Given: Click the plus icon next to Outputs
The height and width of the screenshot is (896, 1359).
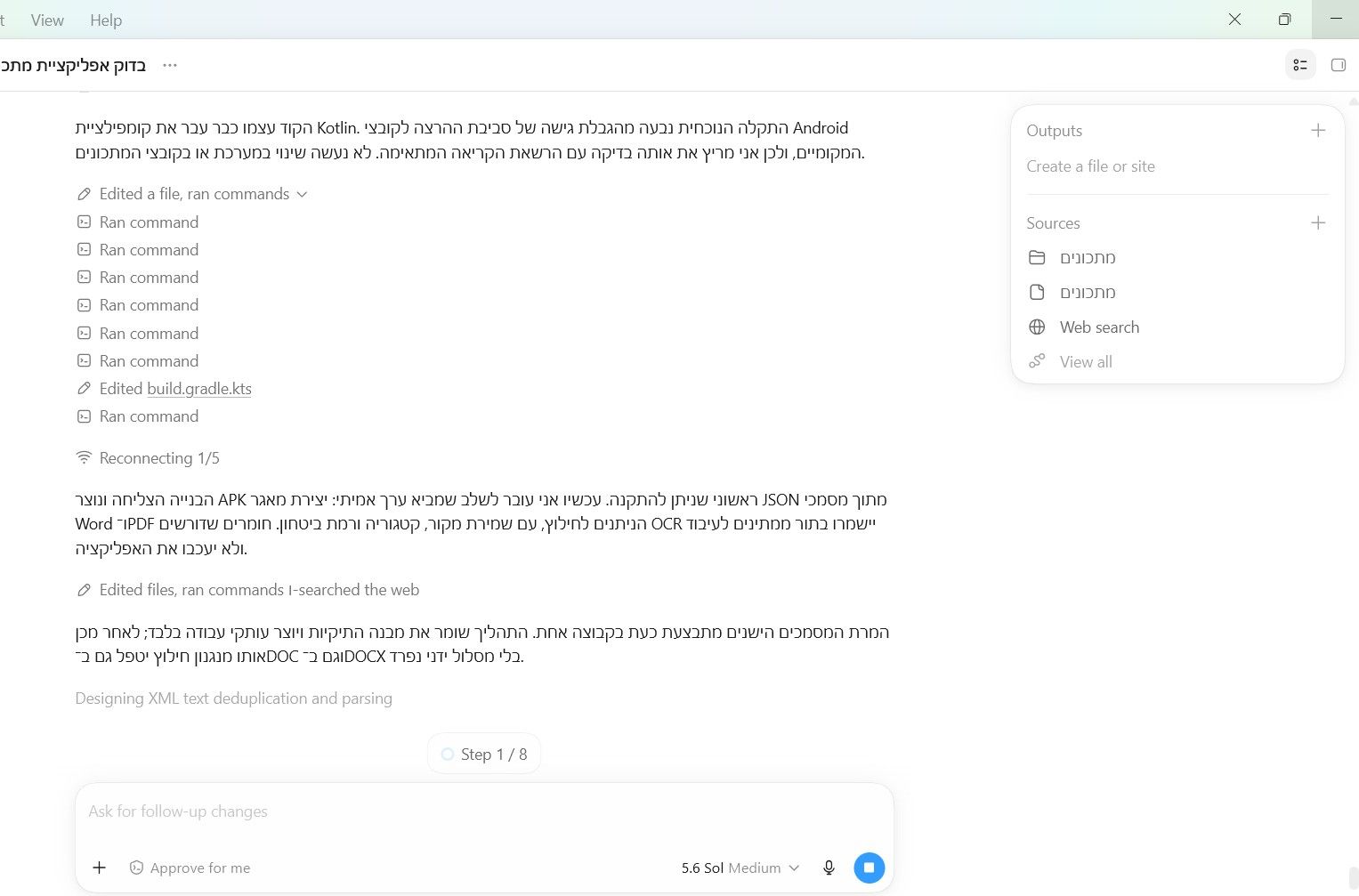Looking at the screenshot, I should tap(1318, 131).
